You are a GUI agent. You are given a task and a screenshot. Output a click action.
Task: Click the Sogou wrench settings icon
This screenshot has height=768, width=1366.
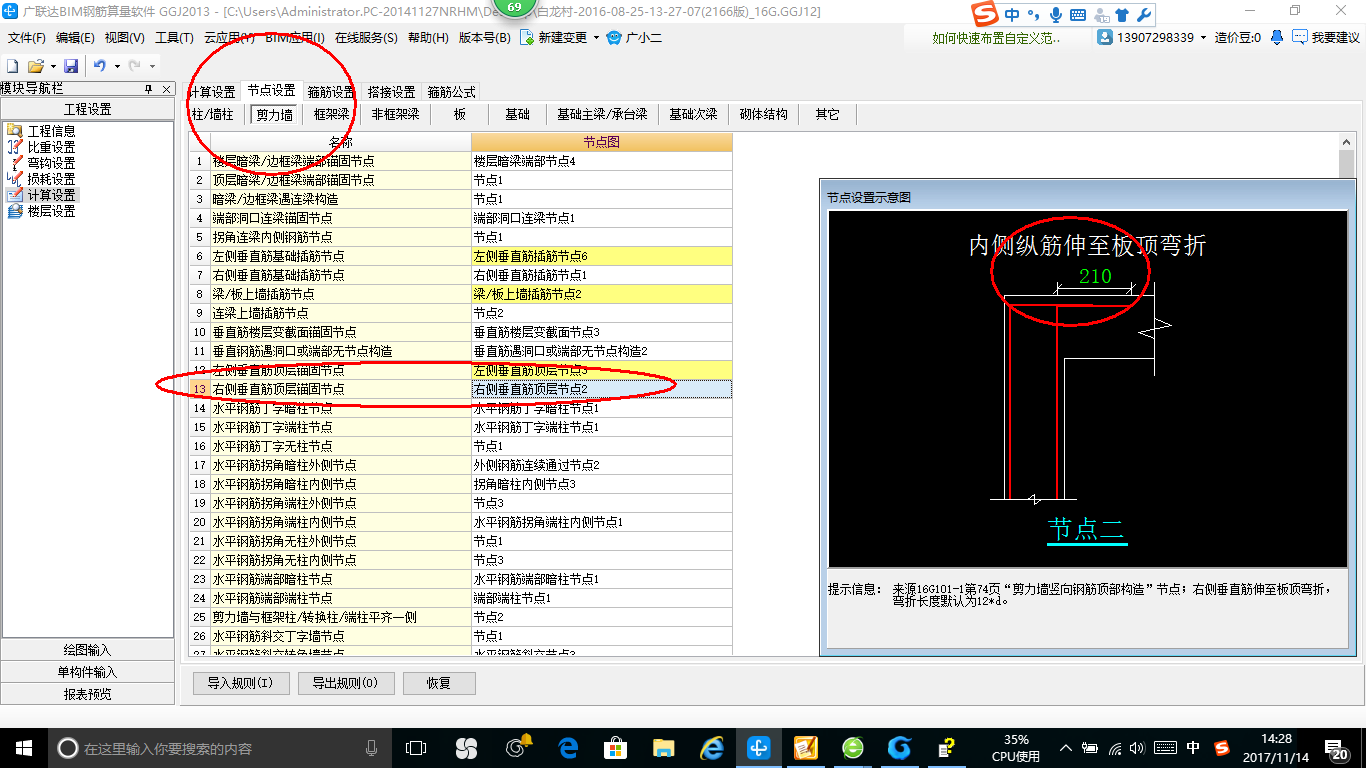(1144, 15)
